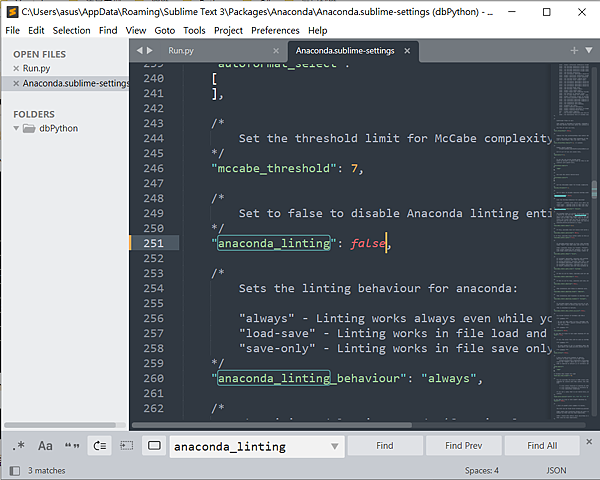
Task: Open the Goto menu
Action: click(165, 30)
